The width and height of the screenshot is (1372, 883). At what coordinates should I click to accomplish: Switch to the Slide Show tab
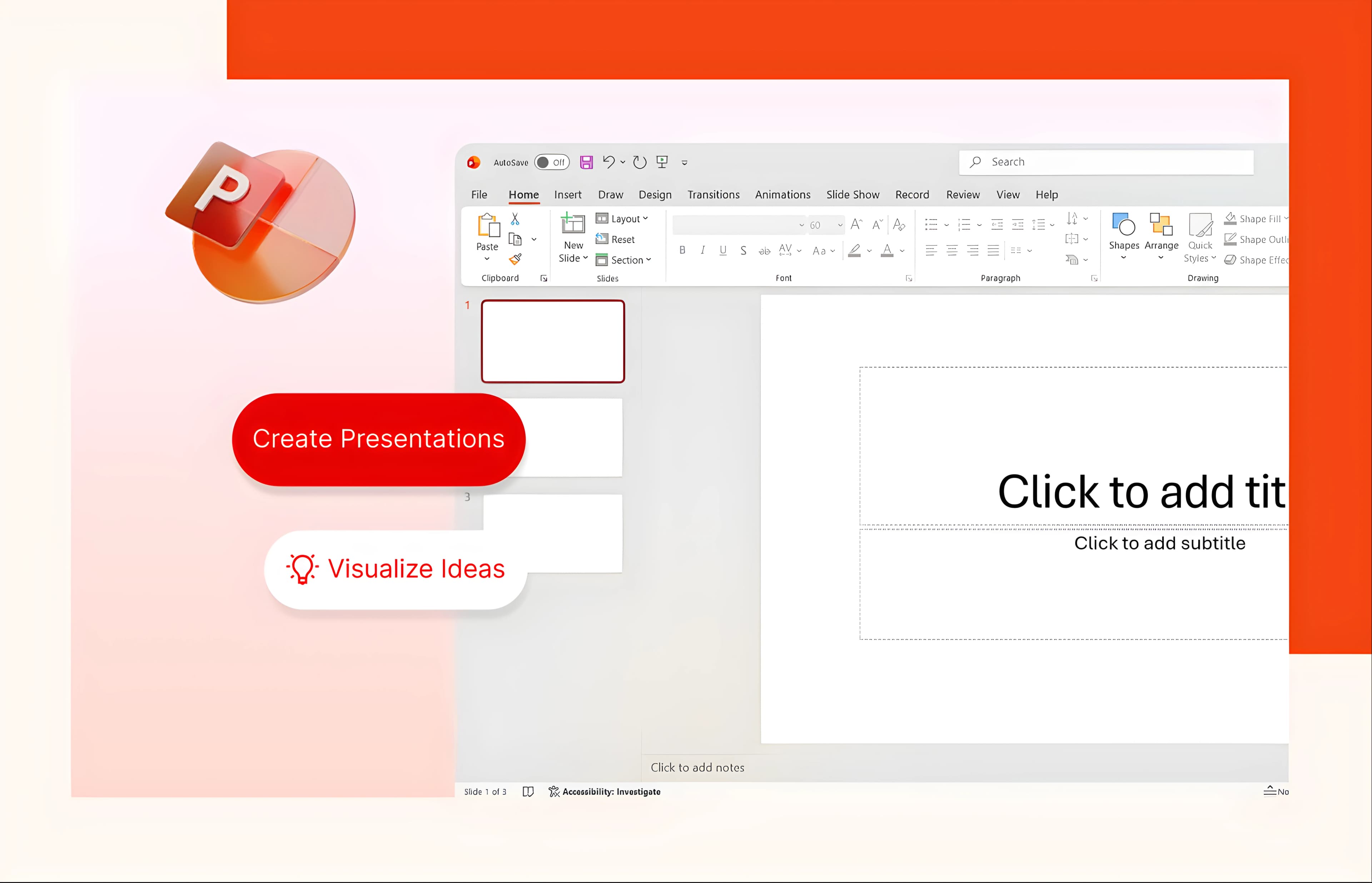pyautogui.click(x=852, y=194)
